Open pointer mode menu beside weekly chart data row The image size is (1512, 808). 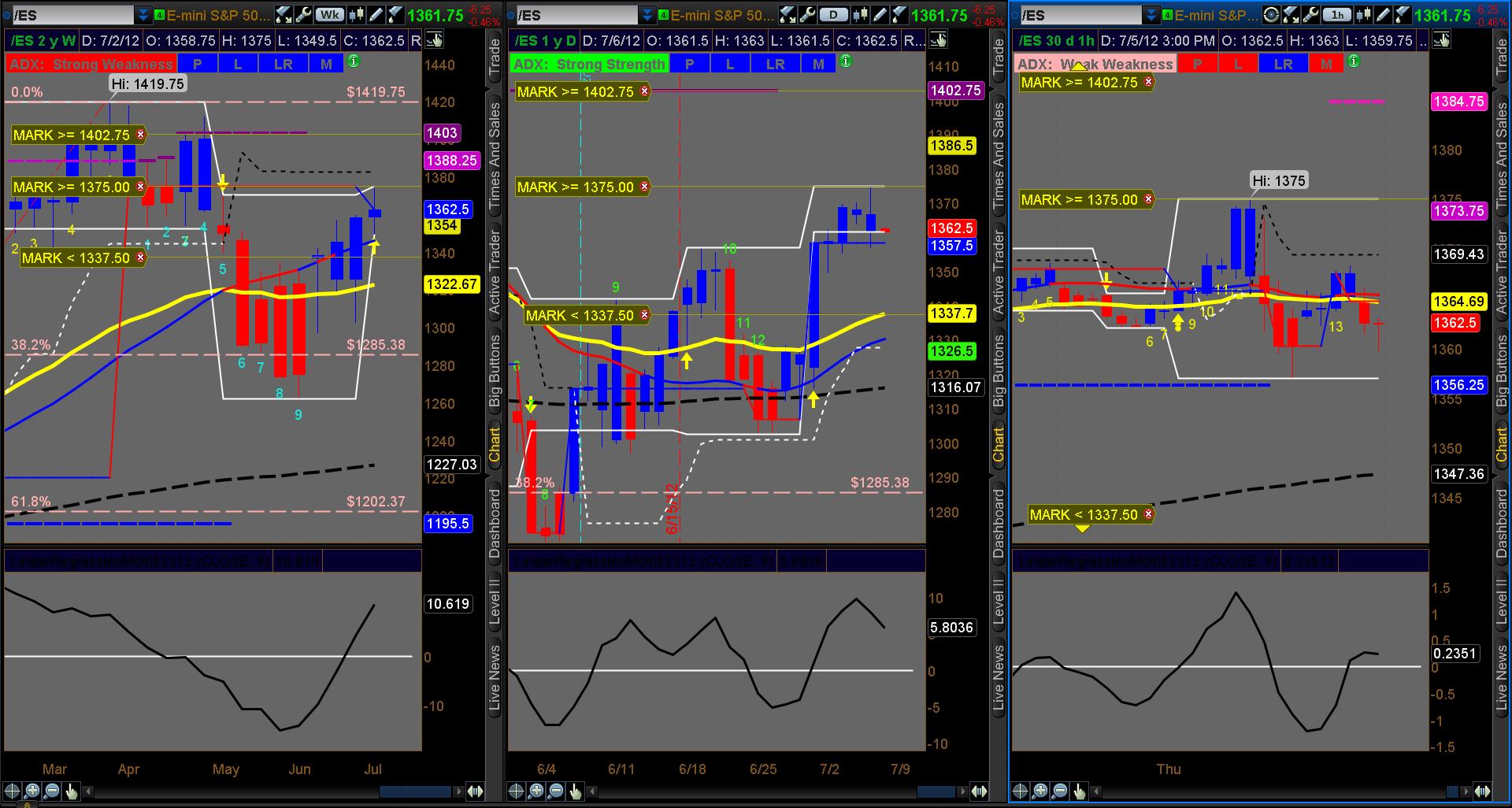click(434, 40)
